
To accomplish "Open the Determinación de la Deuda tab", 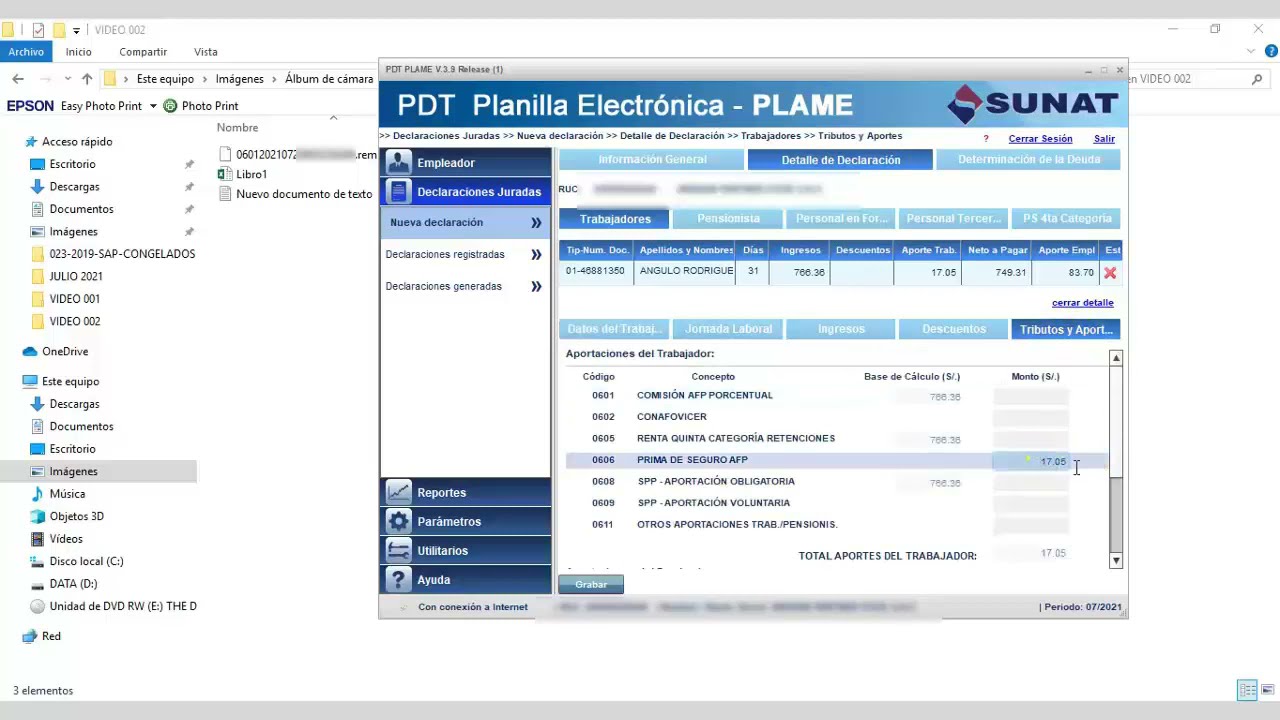I will coord(1028,159).
